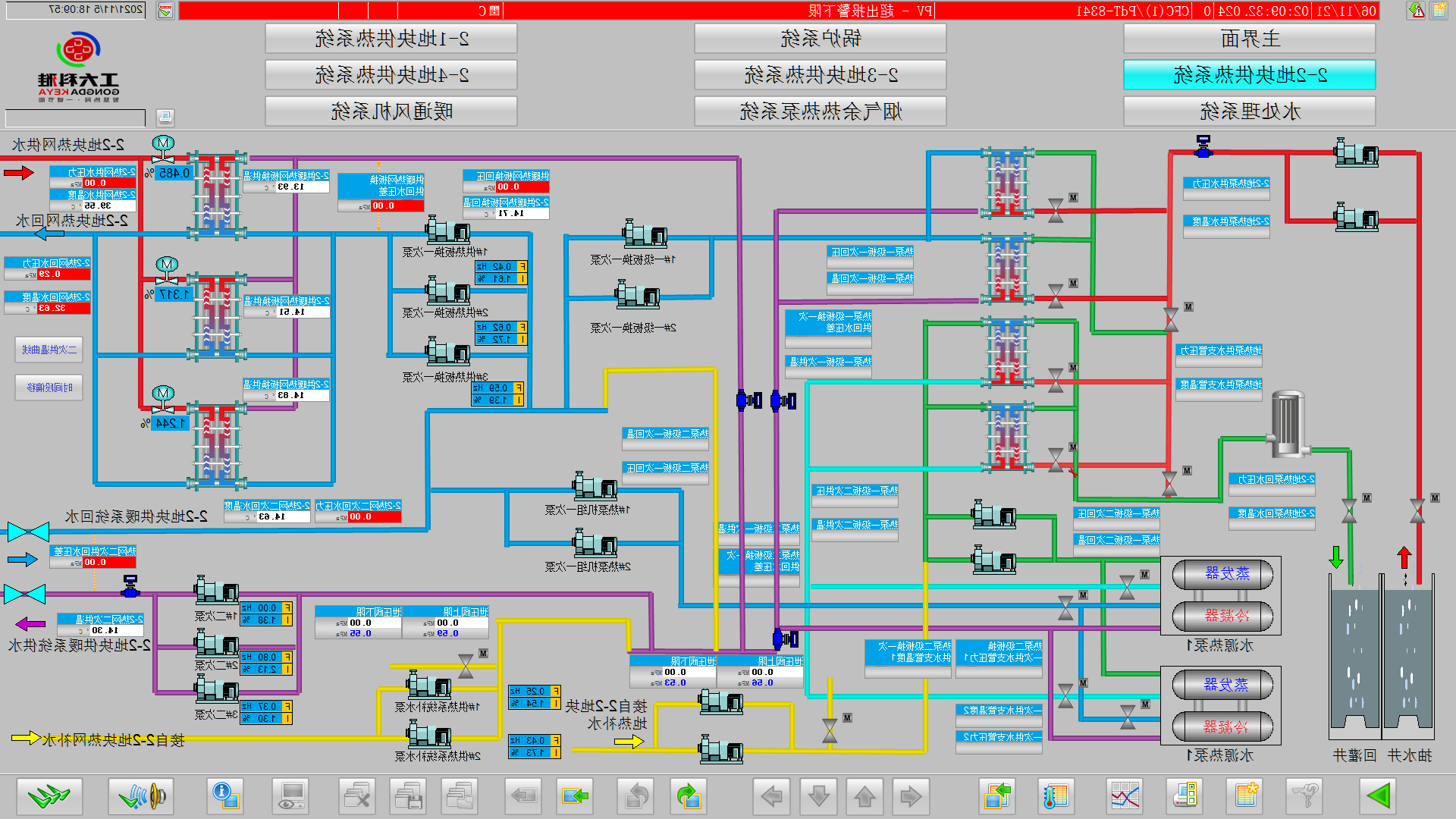Open the 时间段偏移 button
1456x819 pixels.
(49, 388)
